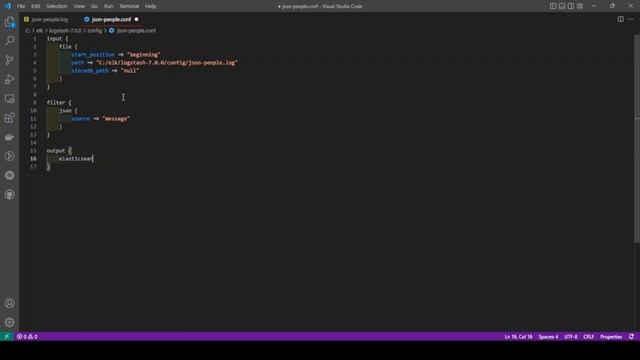Change language mode via Properties

click(611, 337)
